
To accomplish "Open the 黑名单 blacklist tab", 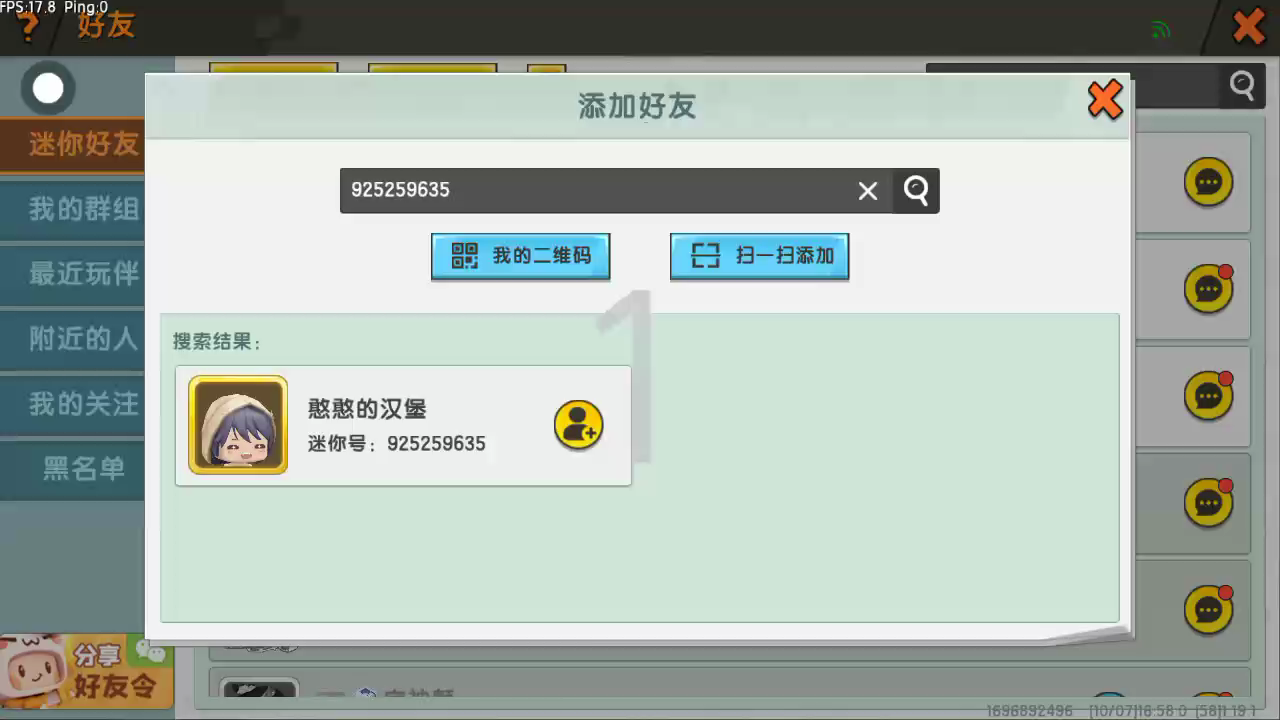I will click(74, 469).
